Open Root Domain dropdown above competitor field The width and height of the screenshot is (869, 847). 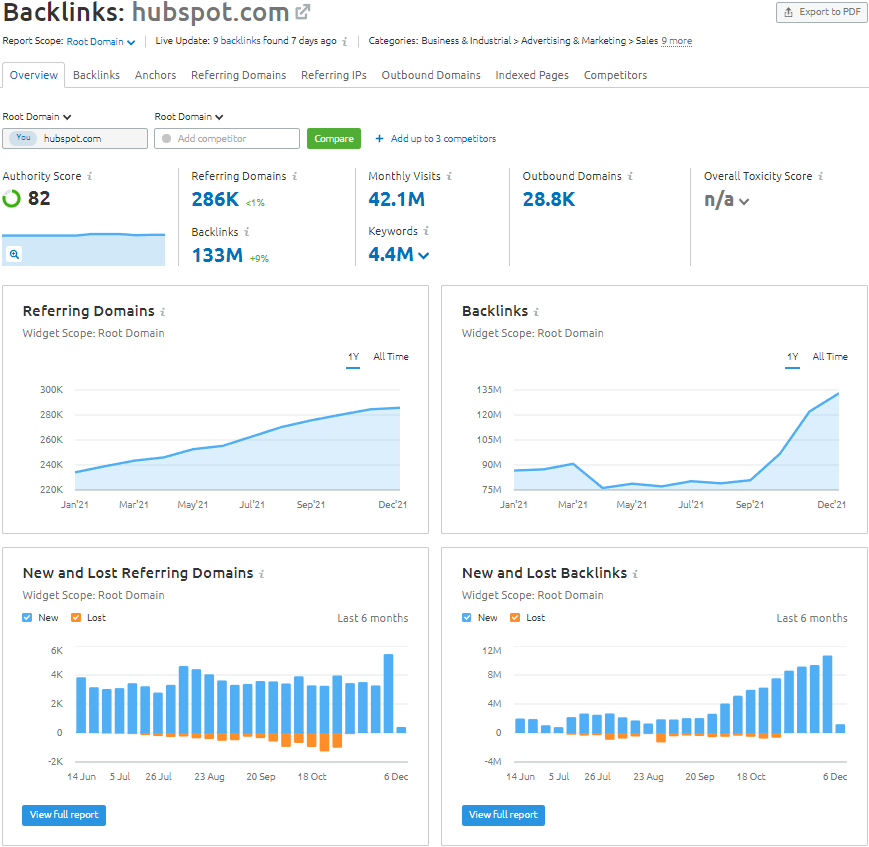pyautogui.click(x=188, y=117)
